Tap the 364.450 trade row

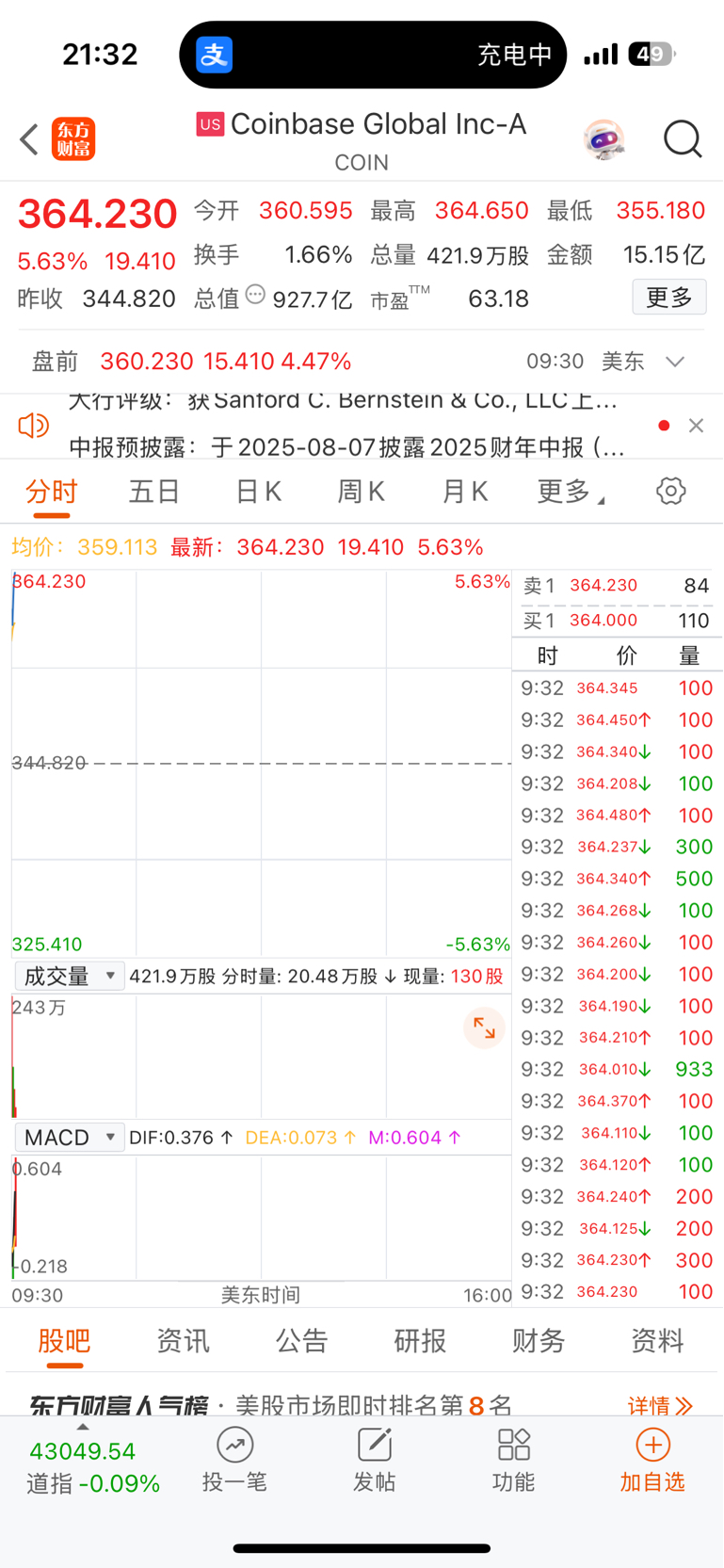tap(617, 719)
